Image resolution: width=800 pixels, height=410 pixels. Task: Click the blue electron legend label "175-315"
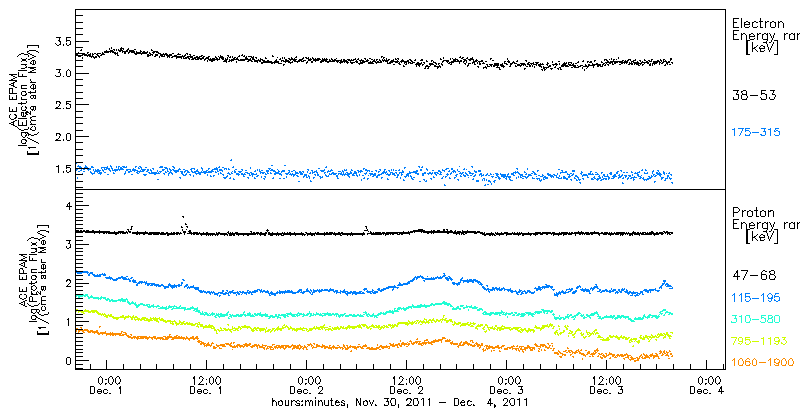click(x=756, y=133)
